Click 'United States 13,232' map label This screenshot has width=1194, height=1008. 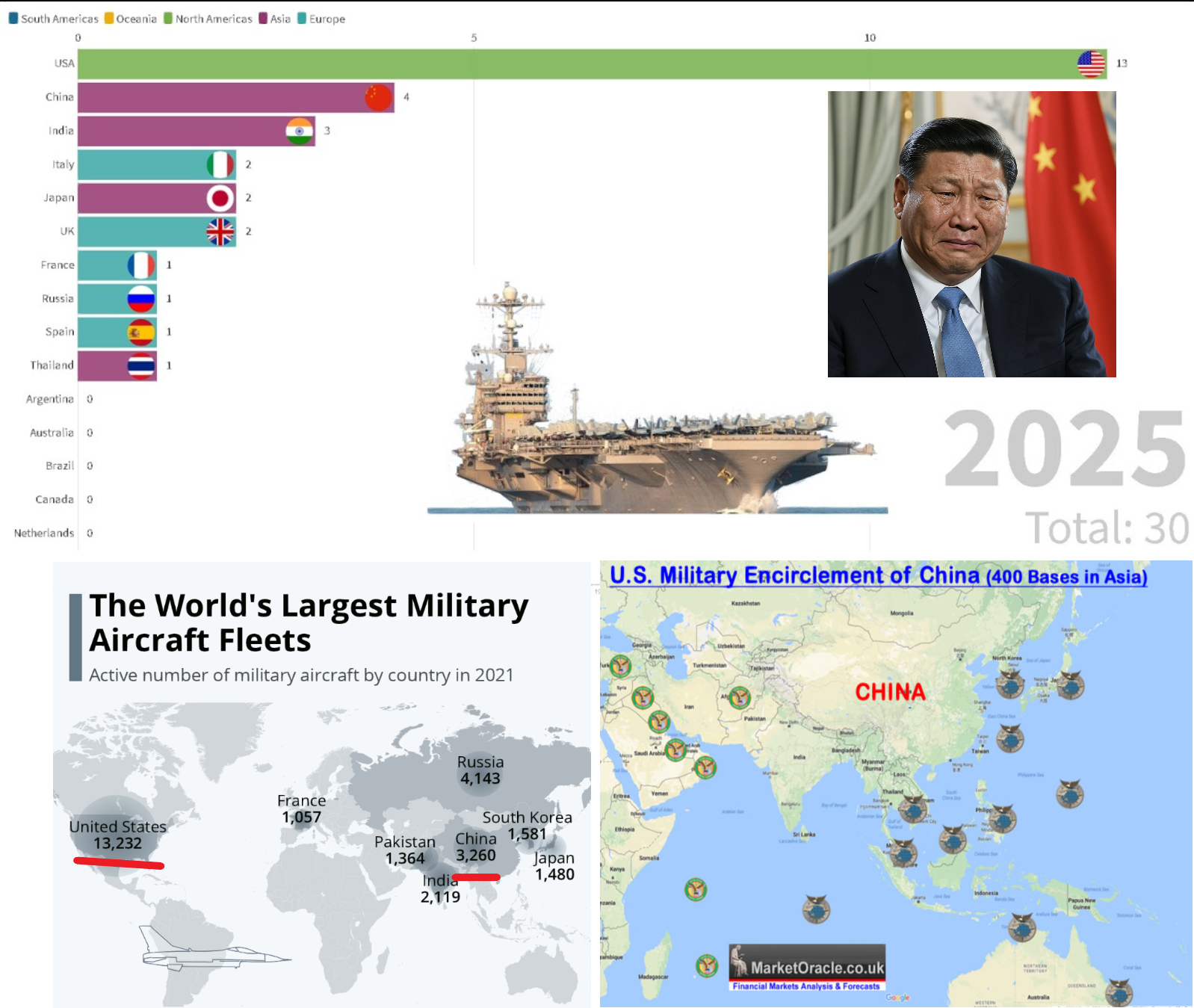pyautogui.click(x=117, y=835)
